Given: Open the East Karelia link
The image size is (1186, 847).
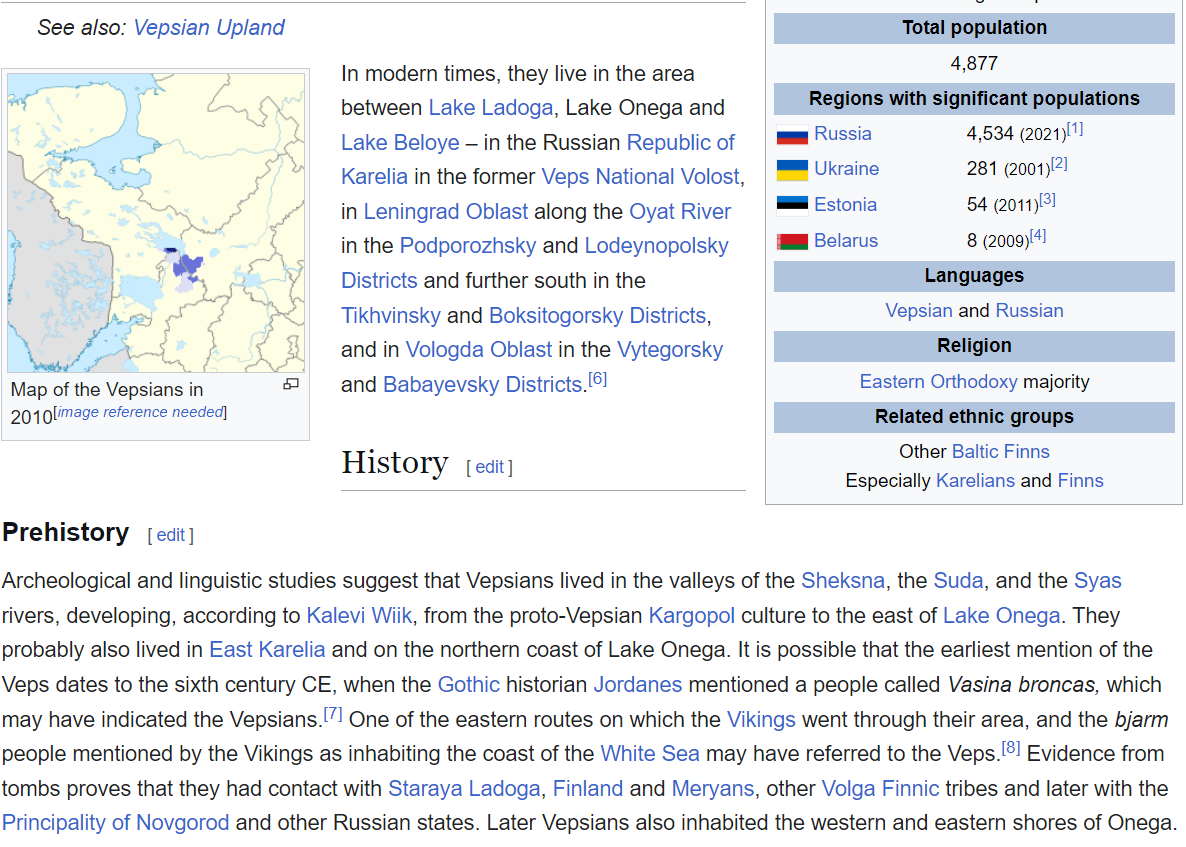Looking at the screenshot, I should [x=267, y=650].
